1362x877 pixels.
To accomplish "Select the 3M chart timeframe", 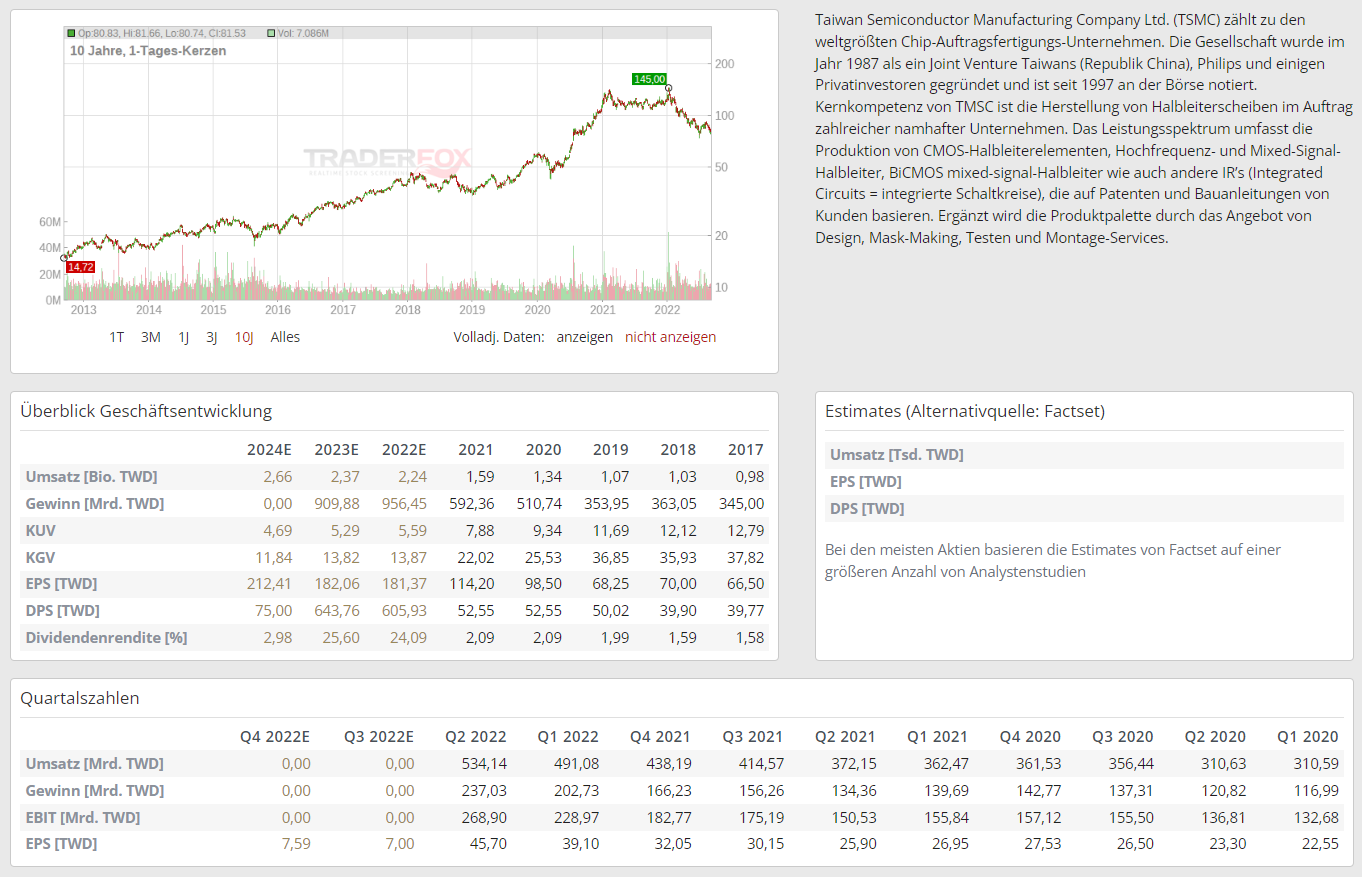I will click(x=151, y=337).
